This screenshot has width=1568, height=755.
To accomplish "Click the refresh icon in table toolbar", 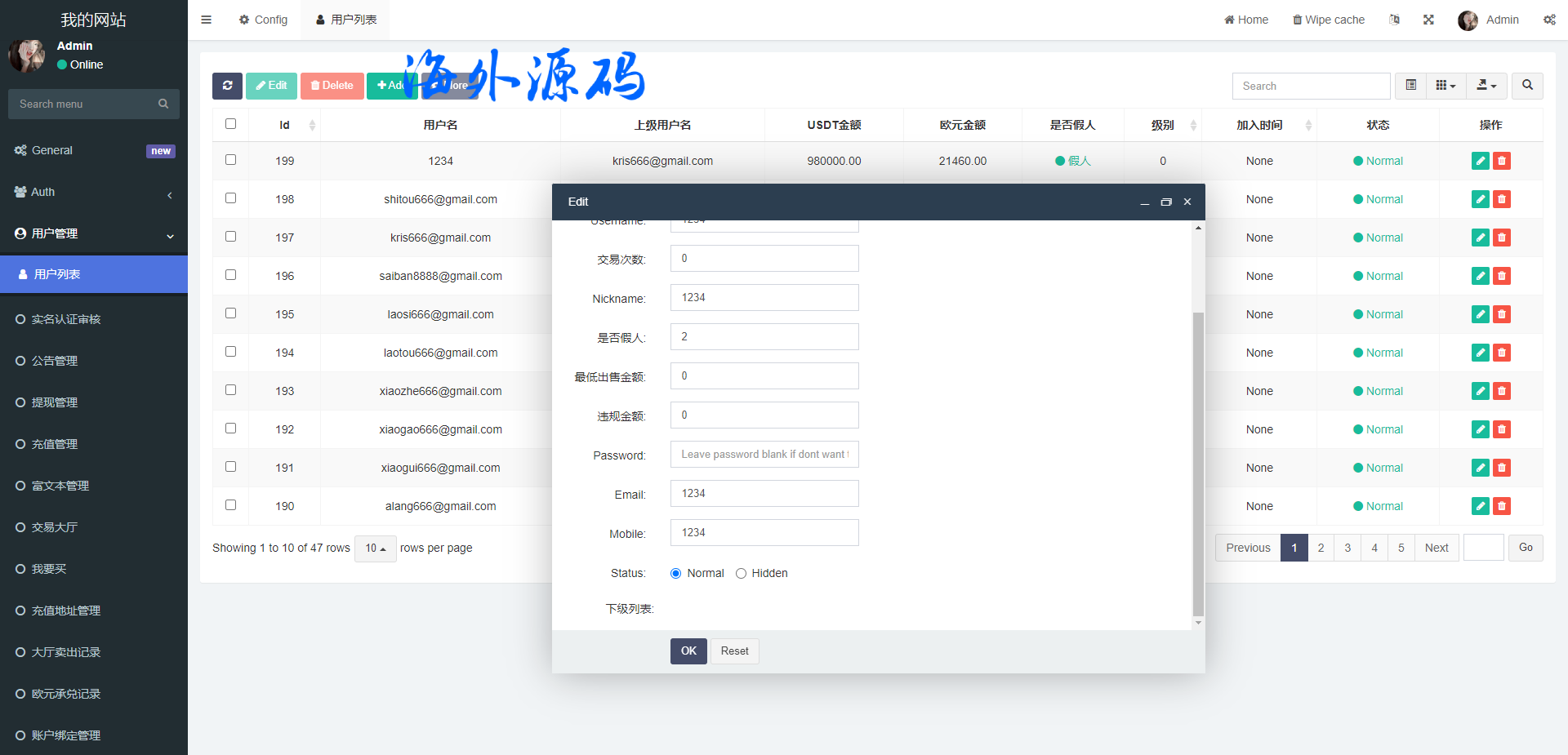I will tap(227, 86).
